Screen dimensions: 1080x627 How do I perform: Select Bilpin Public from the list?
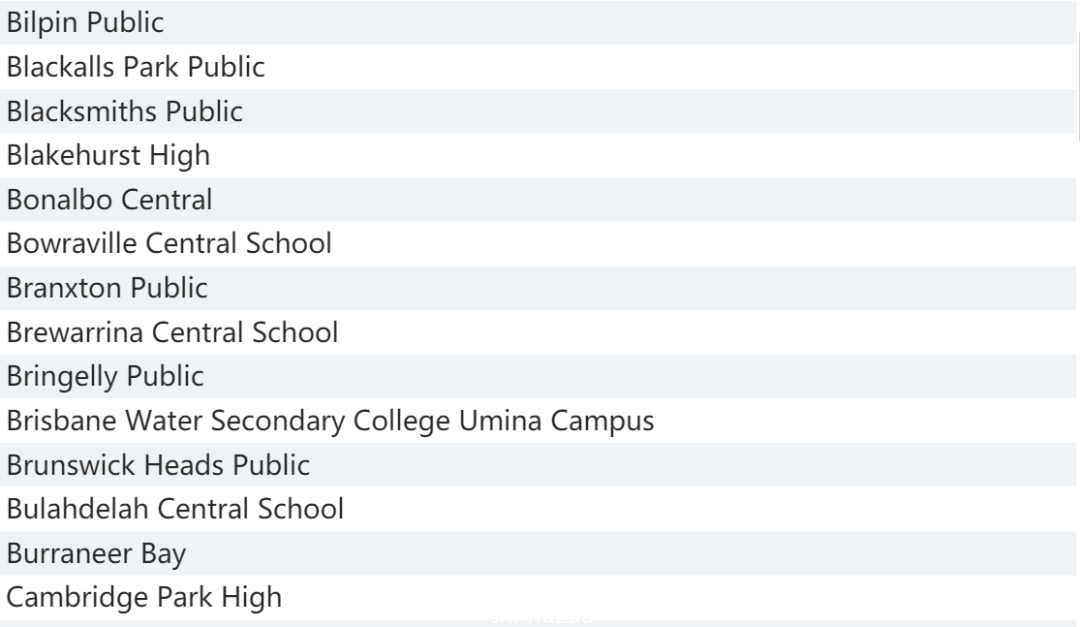pos(538,23)
